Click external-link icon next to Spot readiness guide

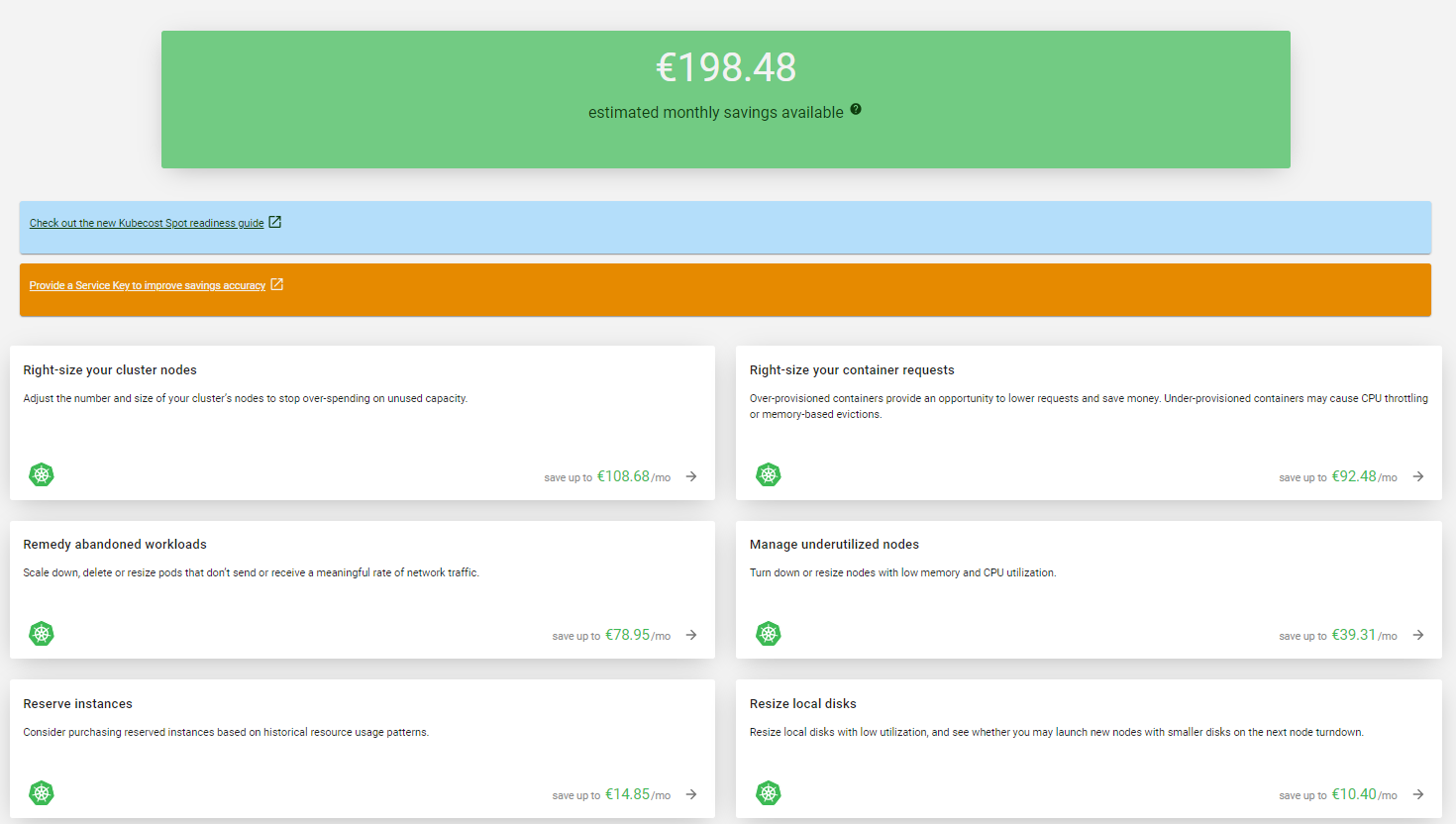tap(275, 222)
